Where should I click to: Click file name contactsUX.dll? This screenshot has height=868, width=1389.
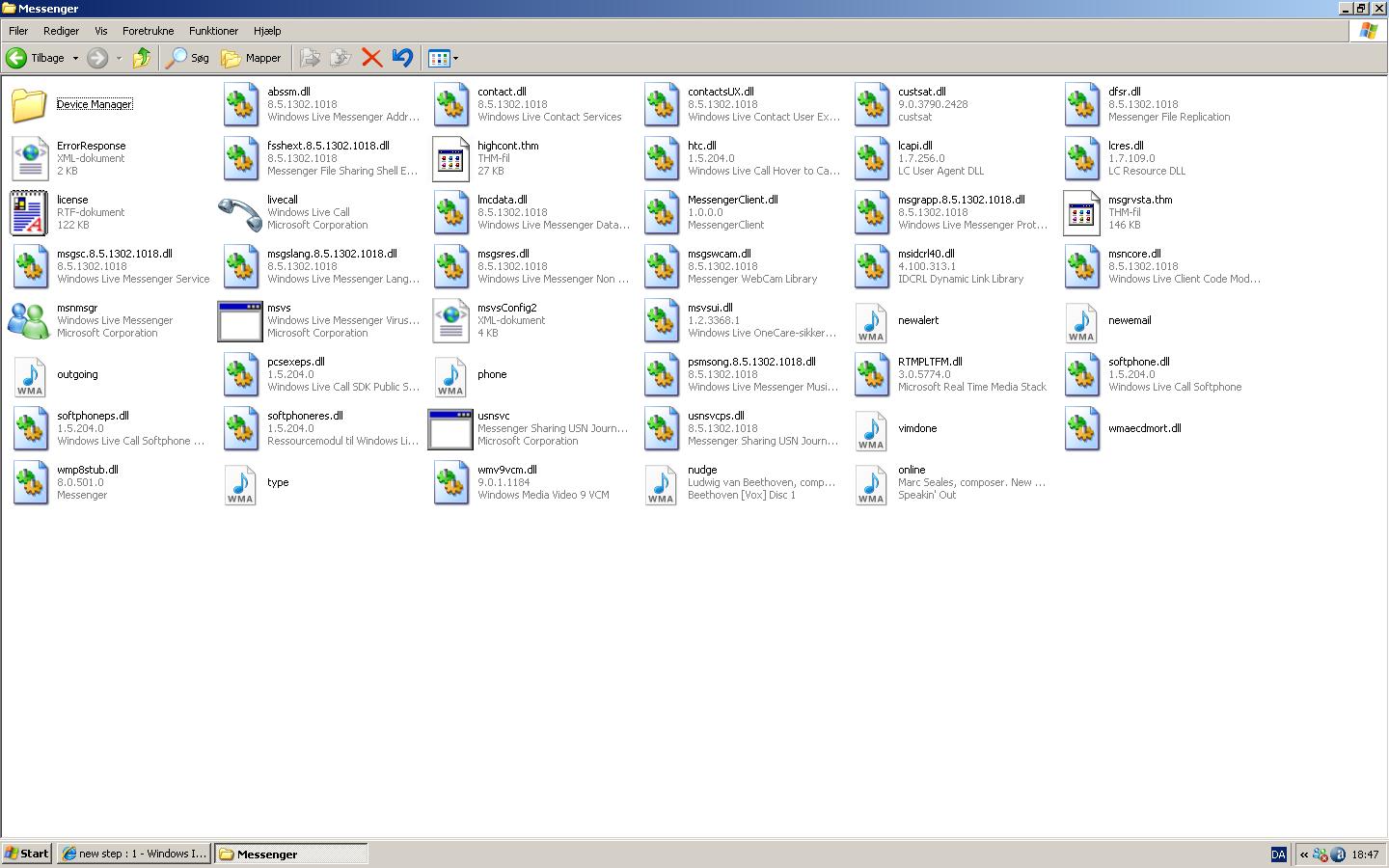click(x=721, y=92)
